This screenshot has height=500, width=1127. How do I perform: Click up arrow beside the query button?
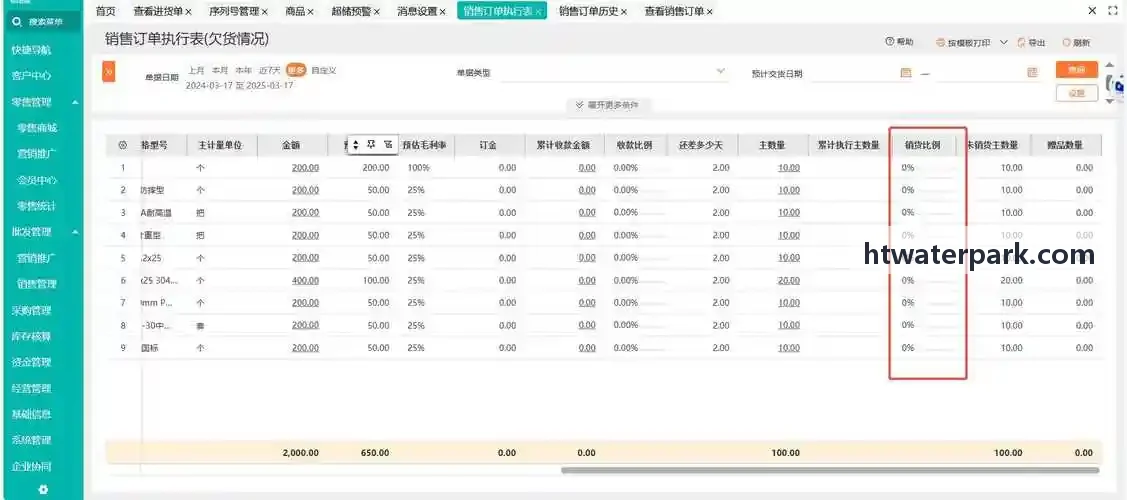point(1110,65)
